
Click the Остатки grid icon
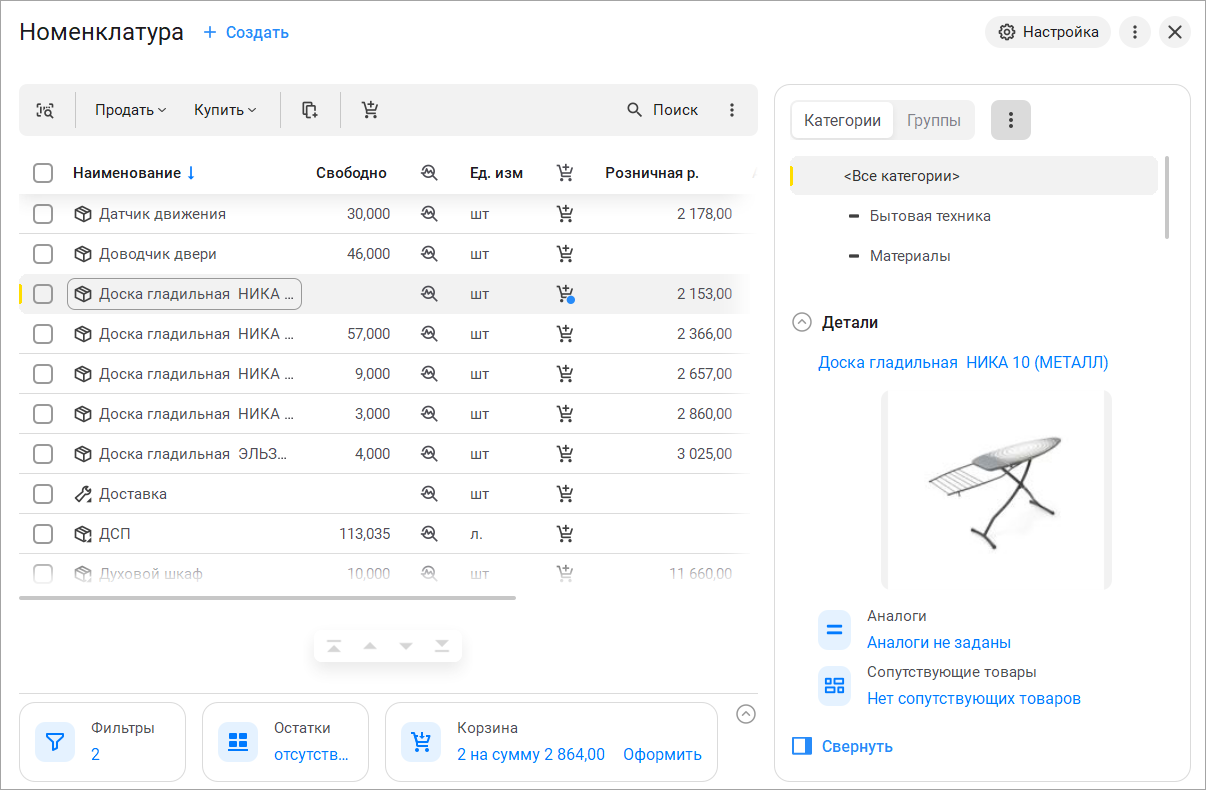(238, 742)
